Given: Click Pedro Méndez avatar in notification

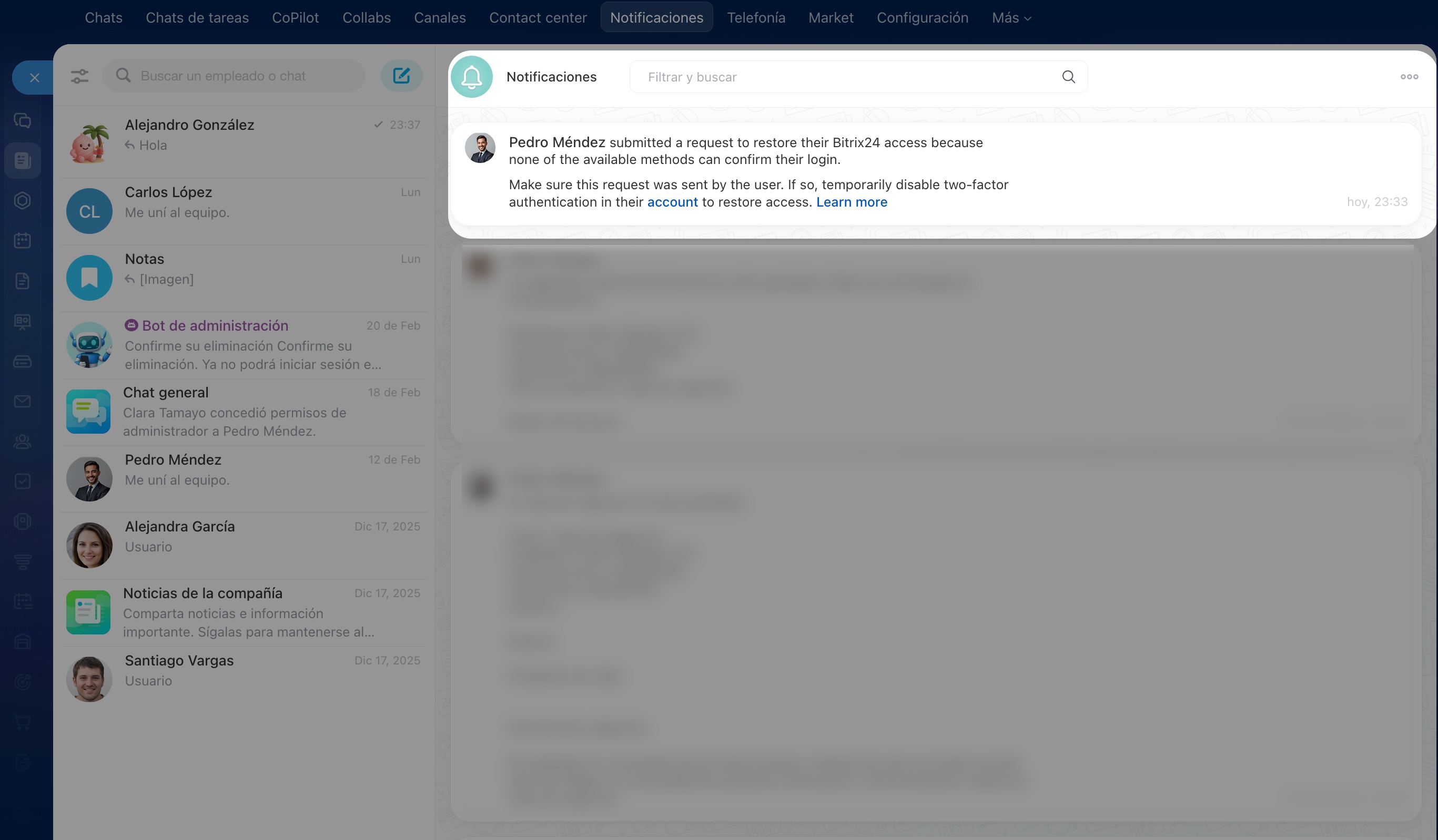Looking at the screenshot, I should (480, 148).
